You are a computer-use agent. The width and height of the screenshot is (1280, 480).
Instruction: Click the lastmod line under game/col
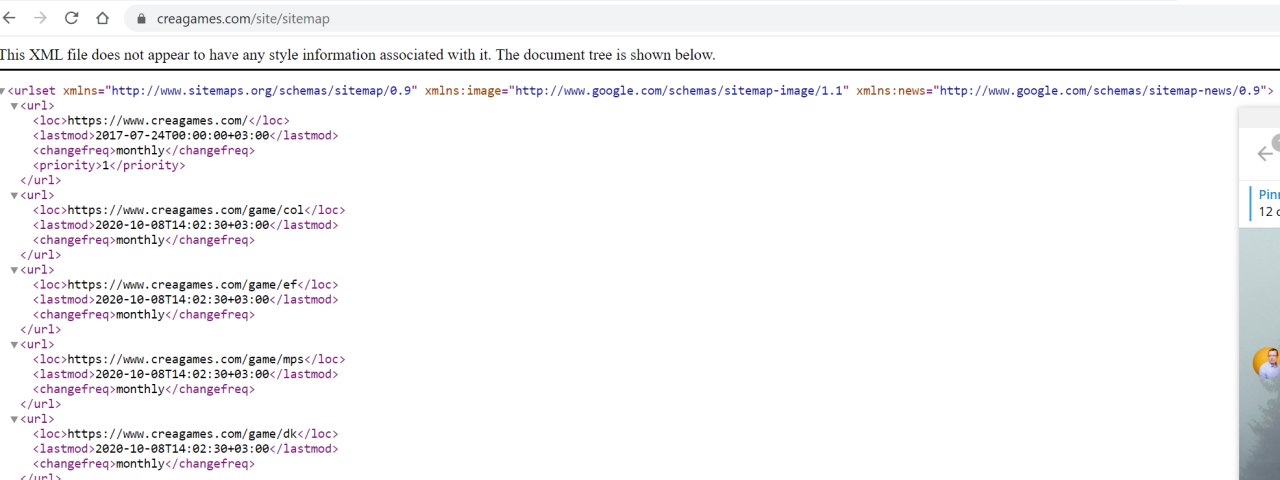click(x=186, y=225)
